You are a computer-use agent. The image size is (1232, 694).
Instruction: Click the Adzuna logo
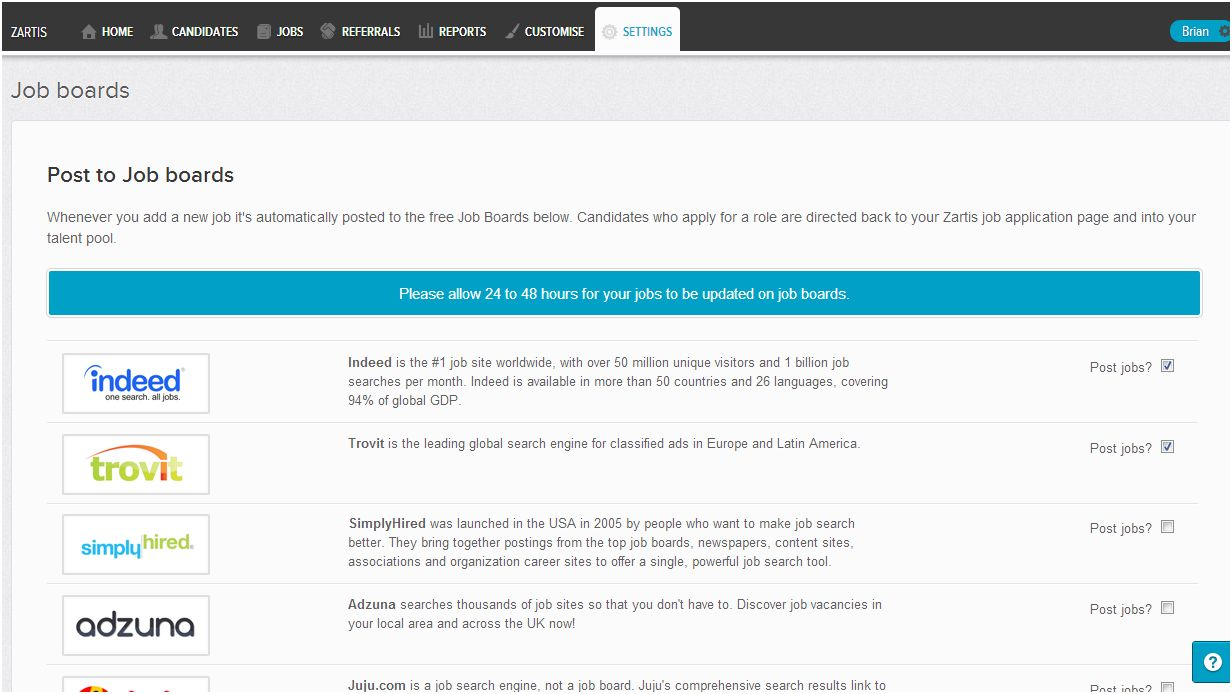tap(136, 625)
